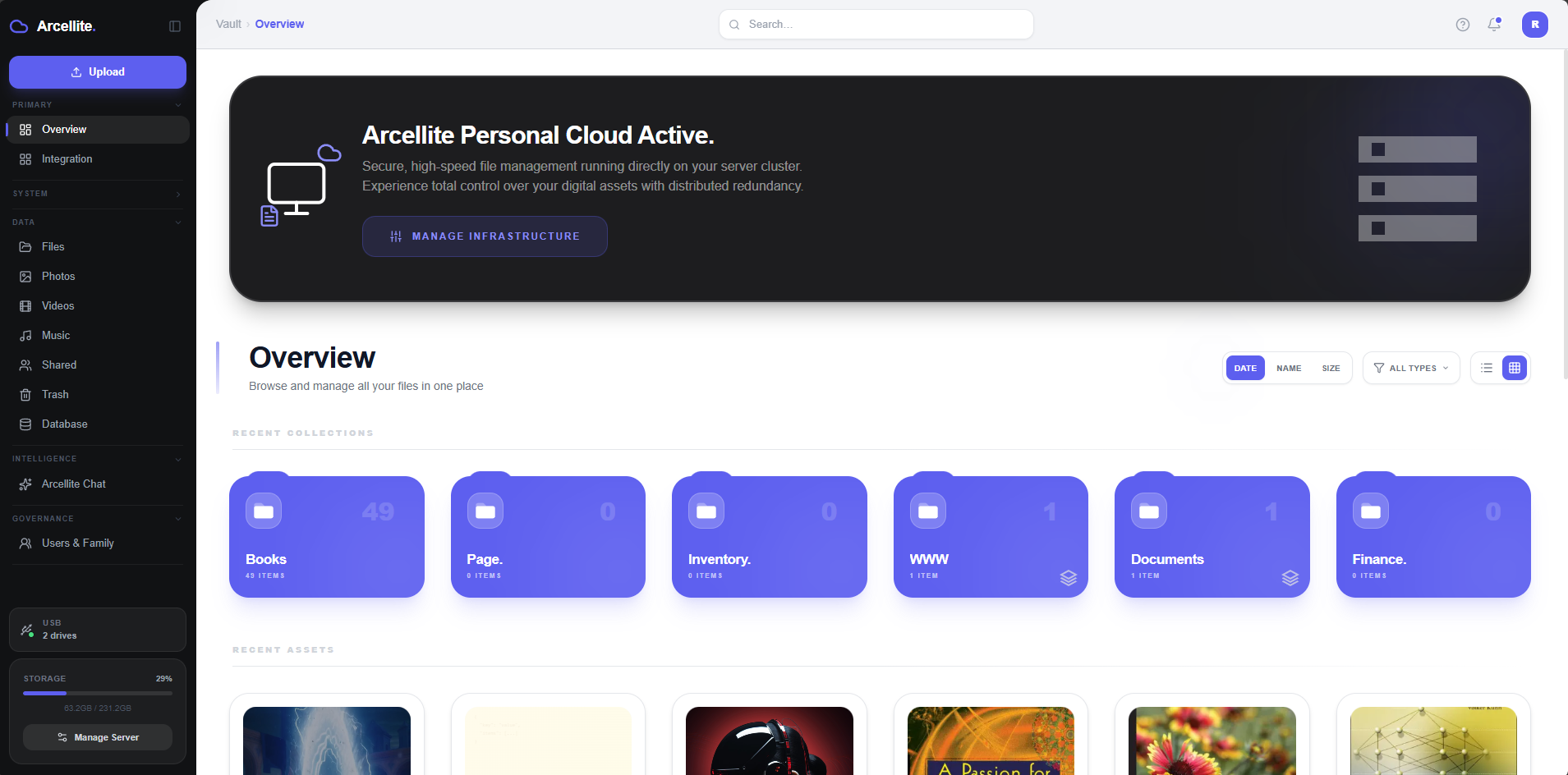The width and height of the screenshot is (1568, 775).
Task: Navigate to Vault via the breadcrumb
Action: coord(228,24)
